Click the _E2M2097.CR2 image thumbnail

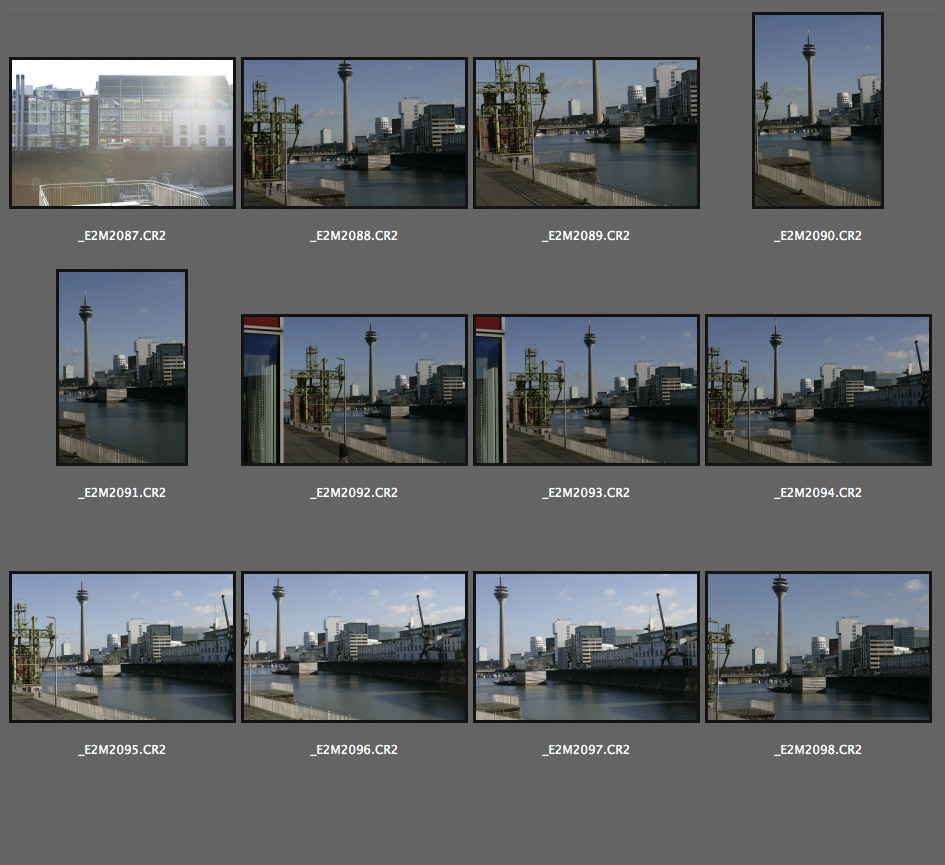pyautogui.click(x=586, y=647)
